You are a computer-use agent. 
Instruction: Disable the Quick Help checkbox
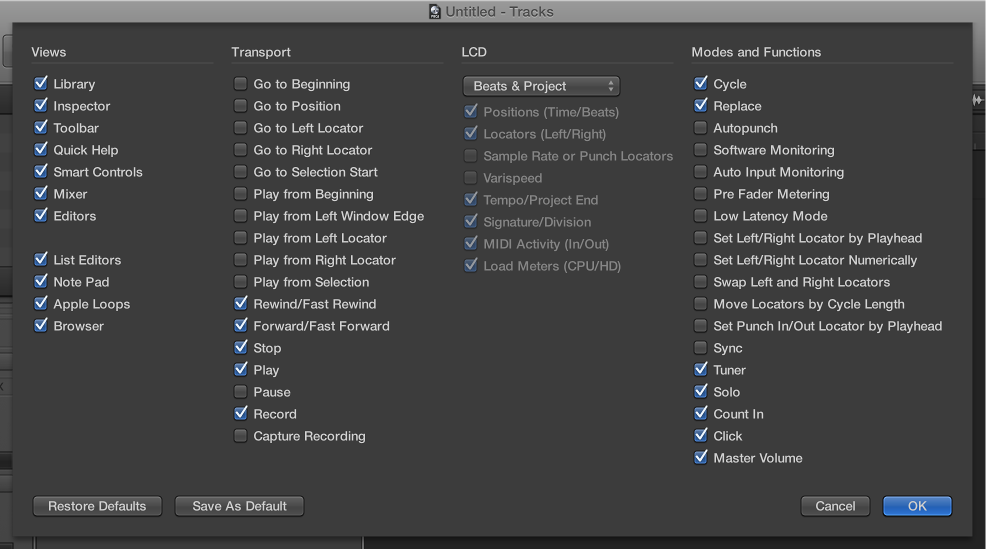point(41,150)
